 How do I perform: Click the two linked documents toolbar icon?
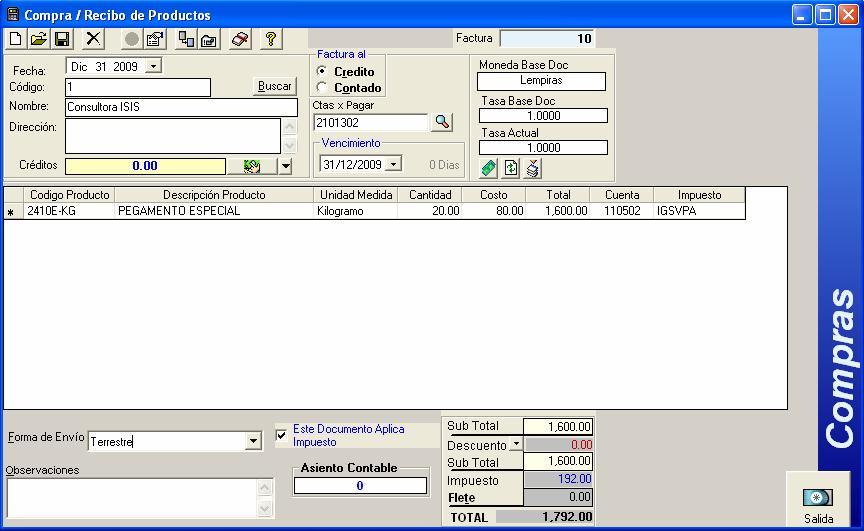(186, 39)
